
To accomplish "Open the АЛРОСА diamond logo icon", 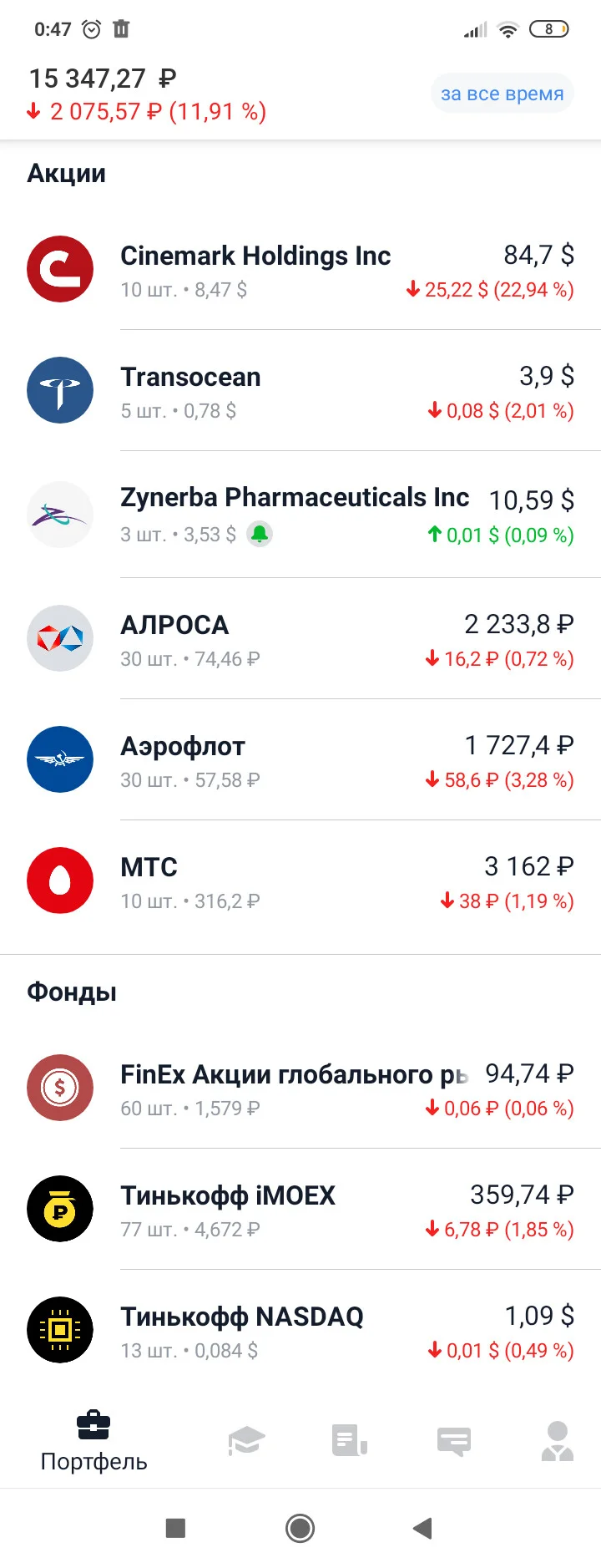I will [60, 638].
